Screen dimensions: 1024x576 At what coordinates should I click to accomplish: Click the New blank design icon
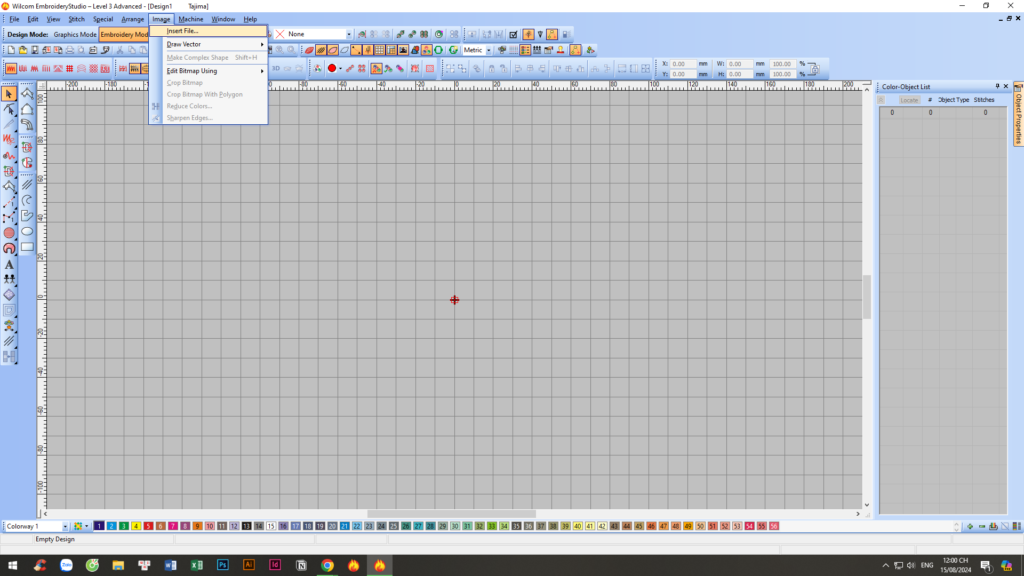point(11,50)
